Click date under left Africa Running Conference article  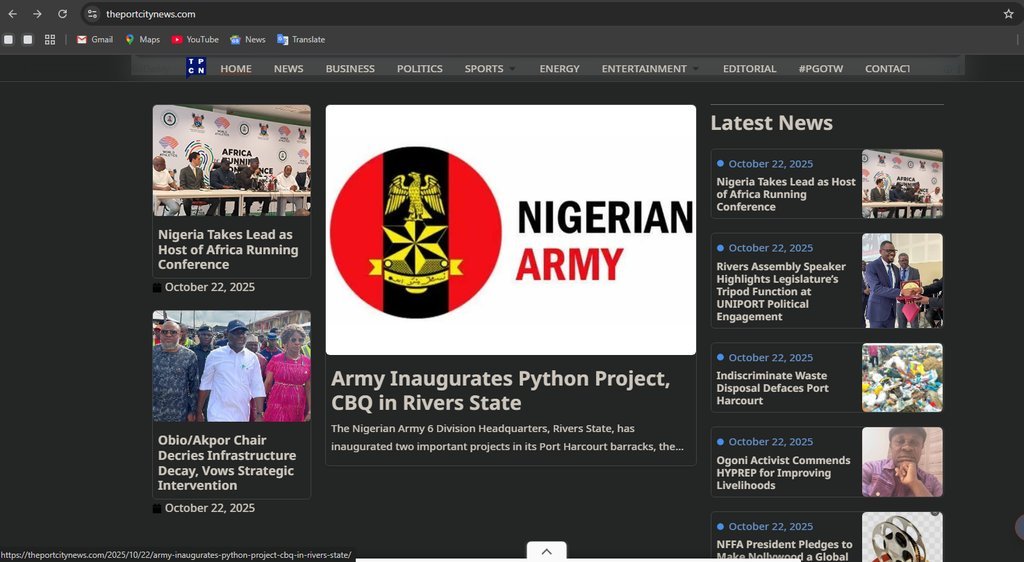[x=210, y=287]
